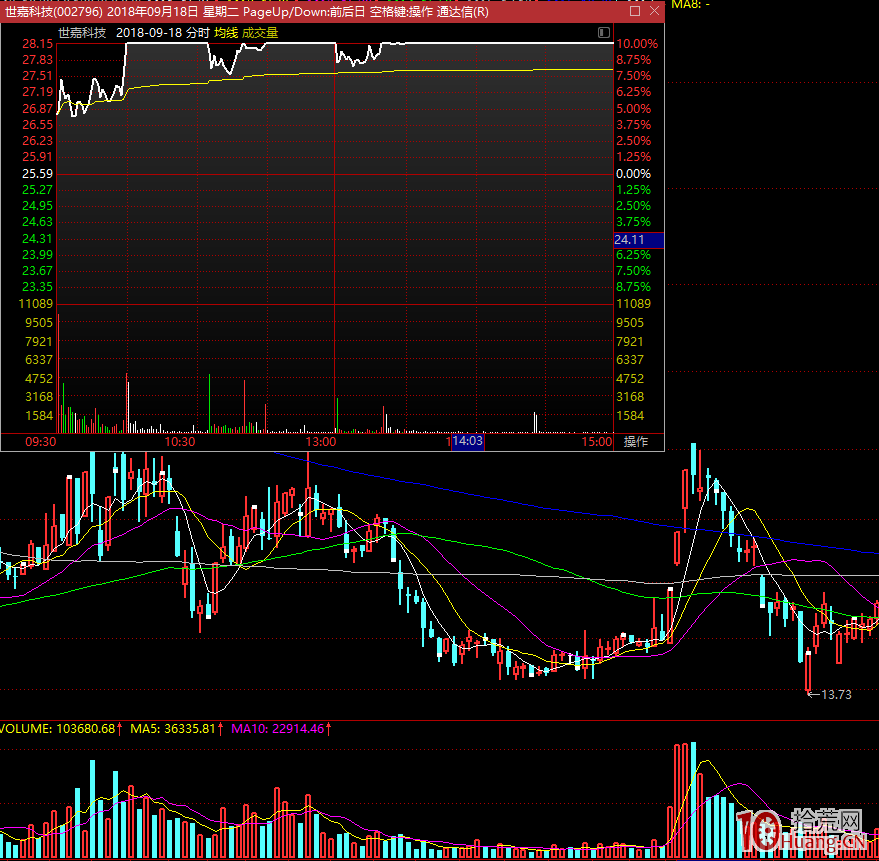
Task: Click the "MA8: -" indicator label
Action: (x=691, y=4)
